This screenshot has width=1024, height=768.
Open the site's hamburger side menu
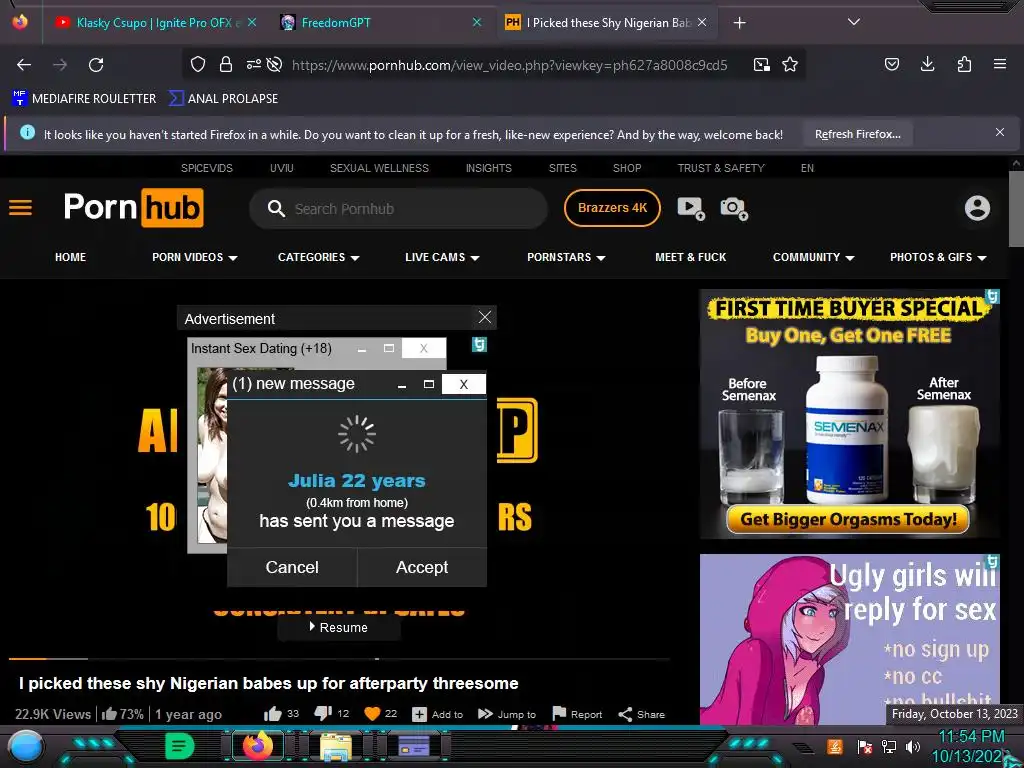tap(20, 208)
